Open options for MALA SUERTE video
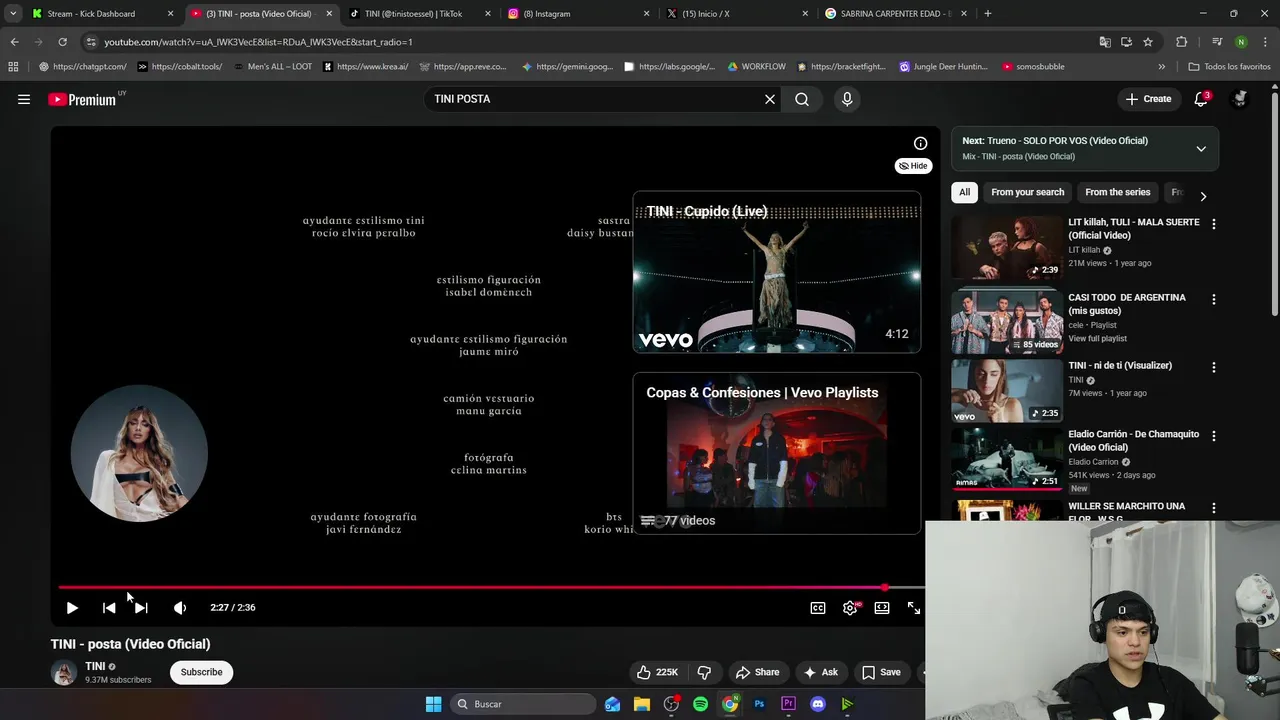This screenshot has width=1280, height=720. point(1214,224)
